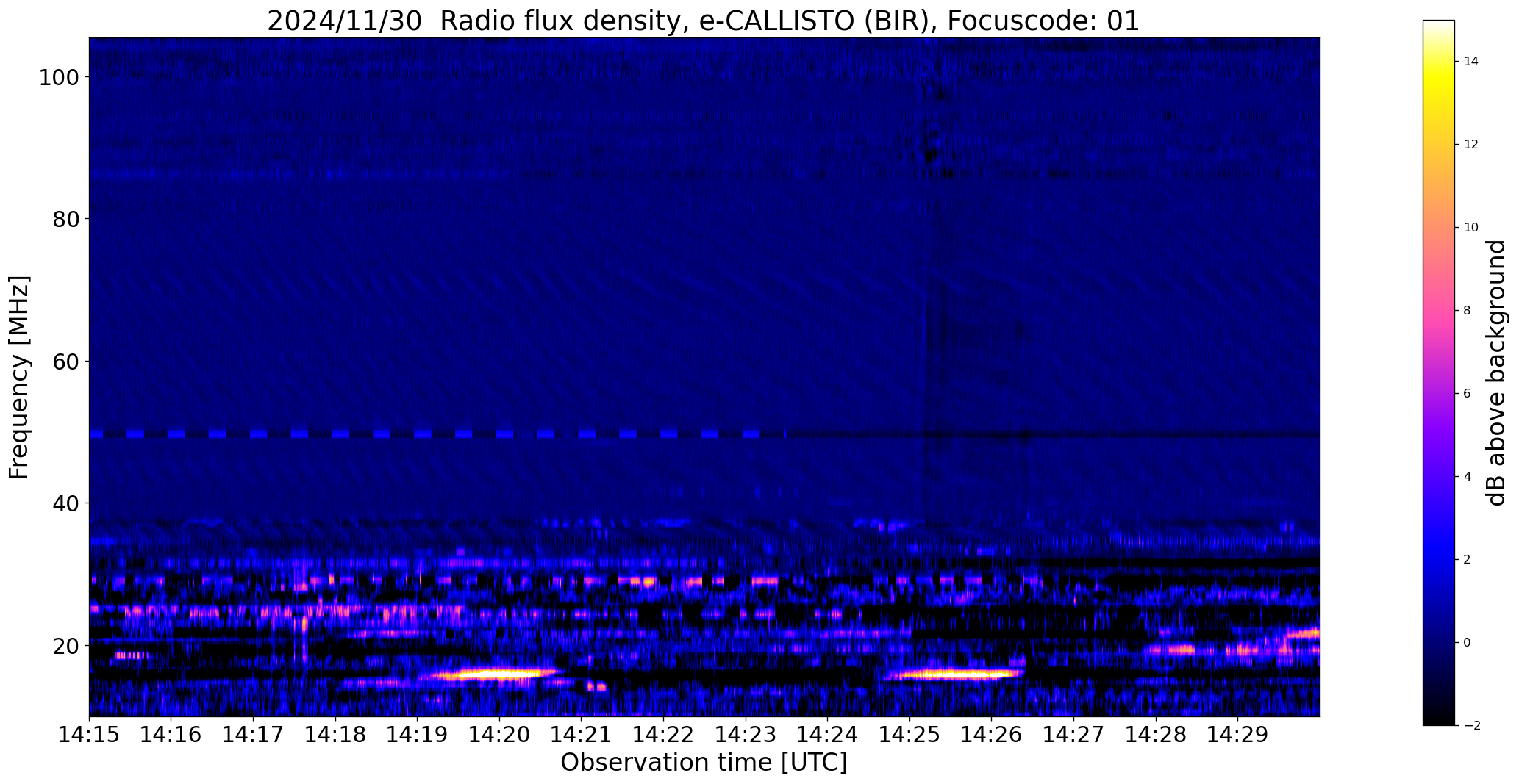Click the 14:16 time tick label

pos(171,735)
